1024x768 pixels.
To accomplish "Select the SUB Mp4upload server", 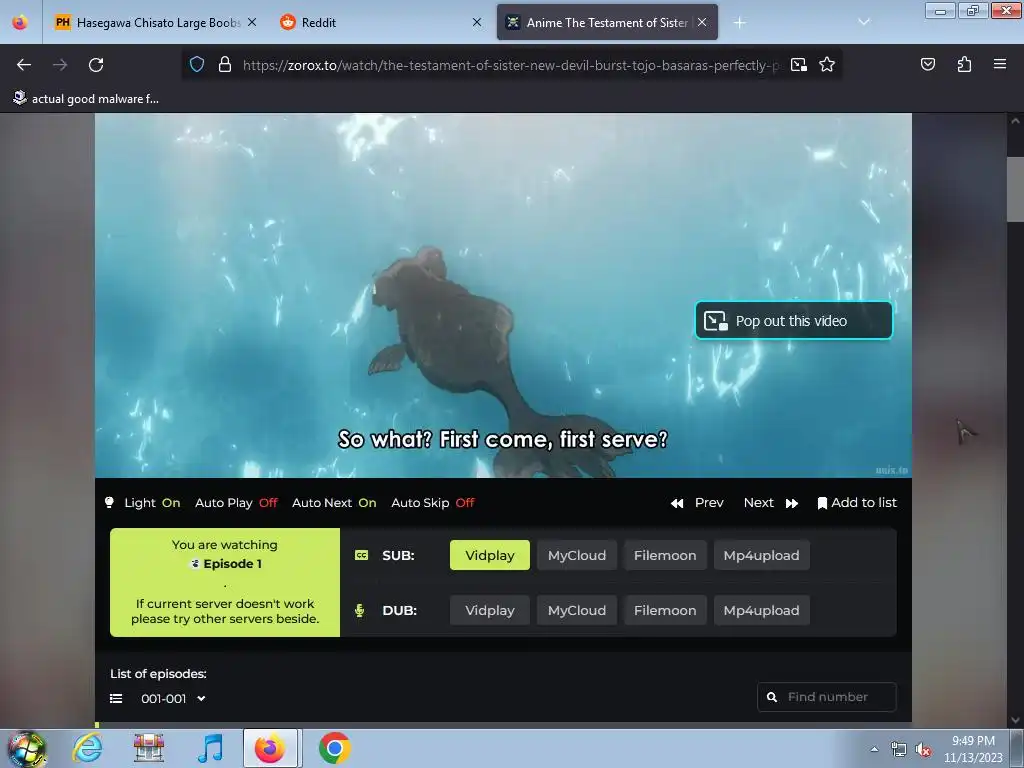I will coord(761,555).
